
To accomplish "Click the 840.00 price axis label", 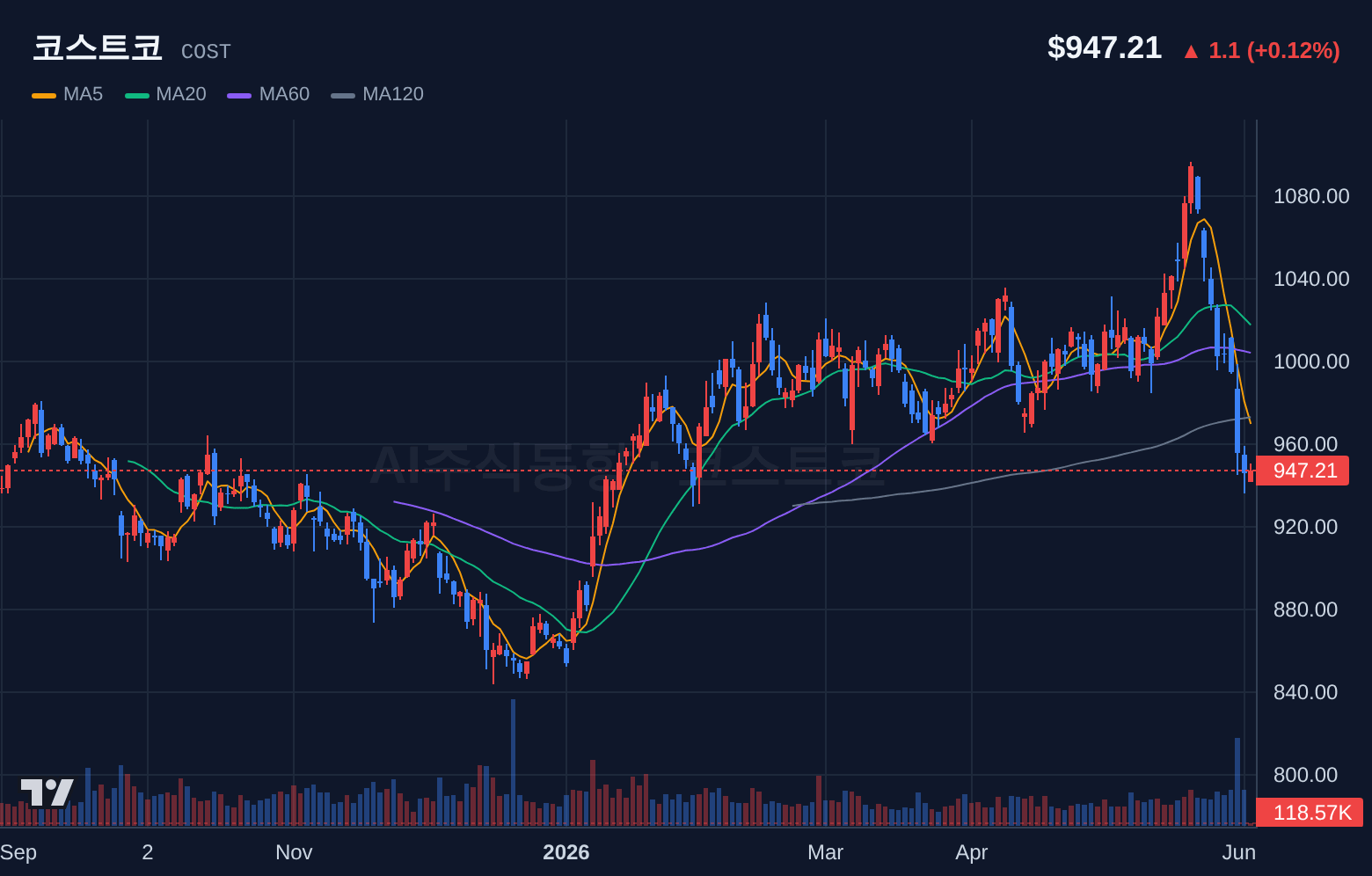I will [1305, 692].
